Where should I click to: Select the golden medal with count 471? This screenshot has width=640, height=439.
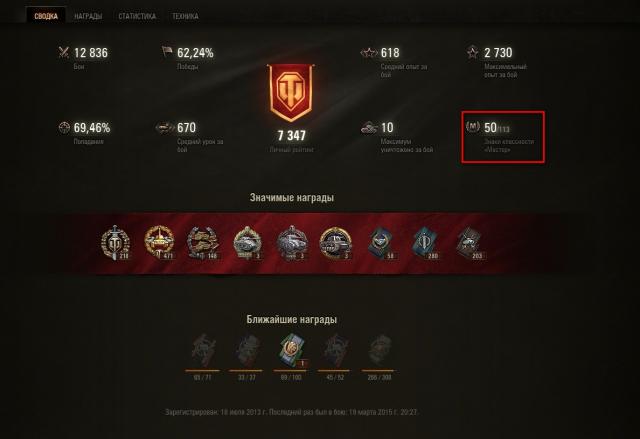pyautogui.click(x=160, y=243)
